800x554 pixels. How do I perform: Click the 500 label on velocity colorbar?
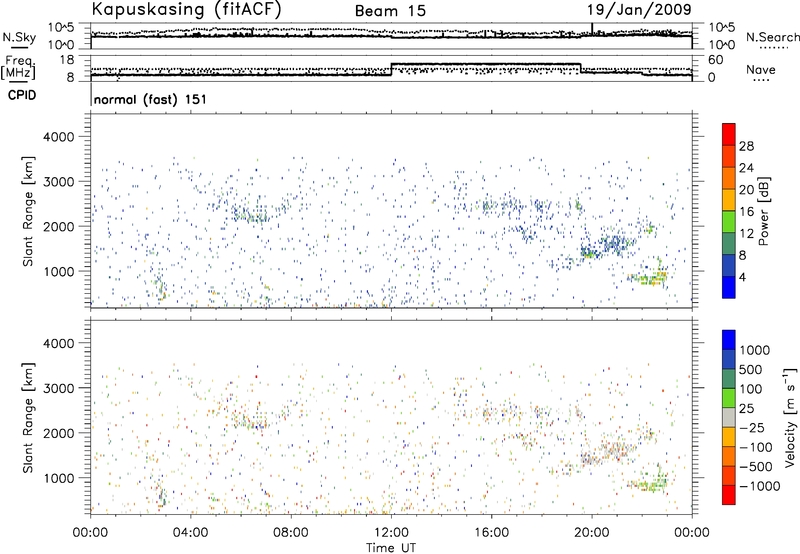pyautogui.click(x=751, y=369)
